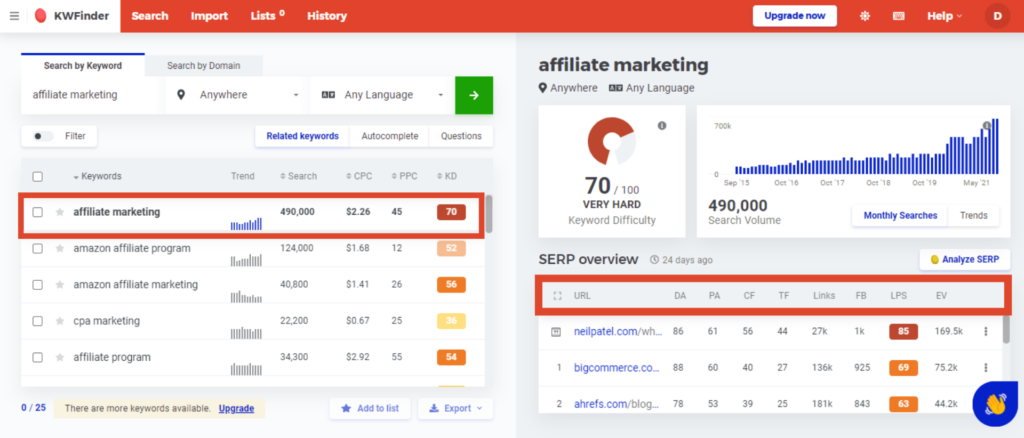Switch to Search by Domain tab
Screen dimensions: 1024x438
point(204,65)
